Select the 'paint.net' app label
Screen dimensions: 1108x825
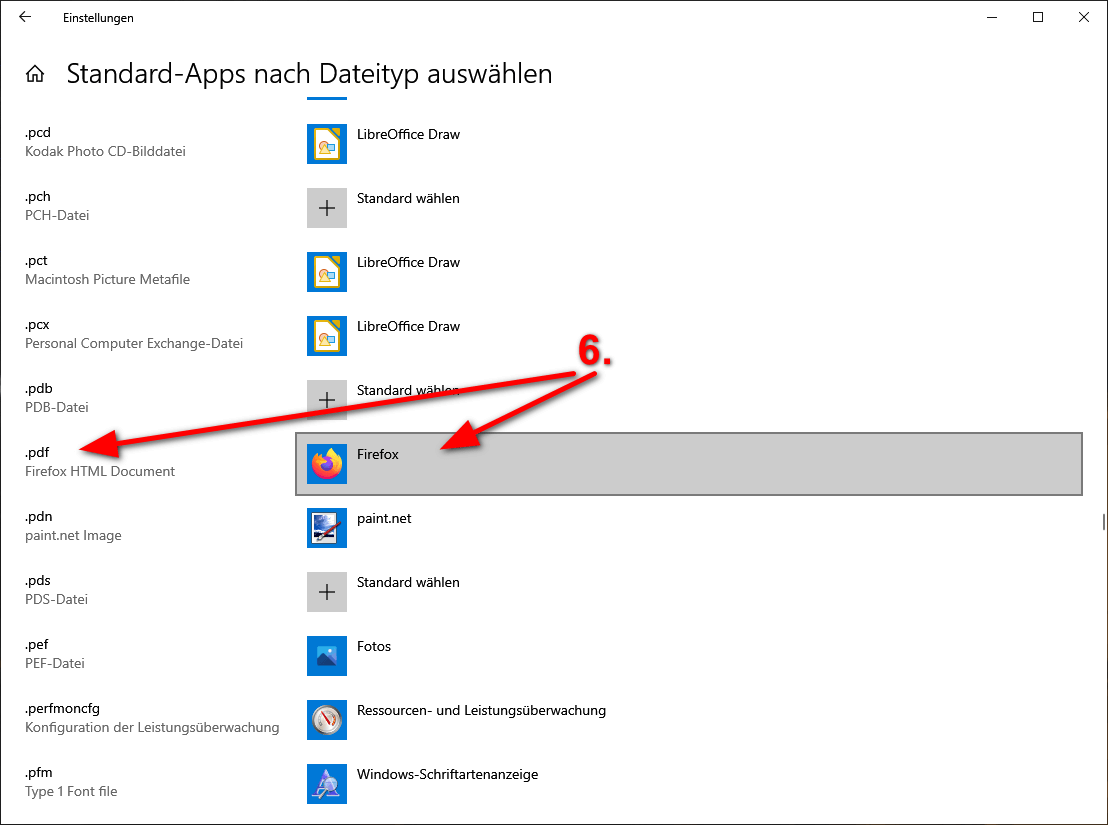(384, 518)
